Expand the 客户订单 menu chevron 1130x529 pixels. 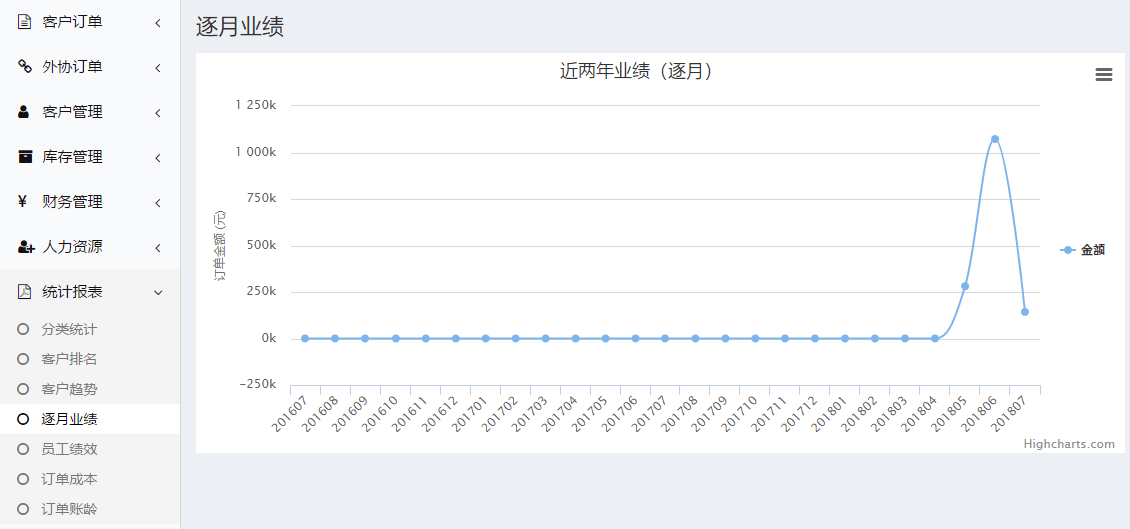click(158, 23)
